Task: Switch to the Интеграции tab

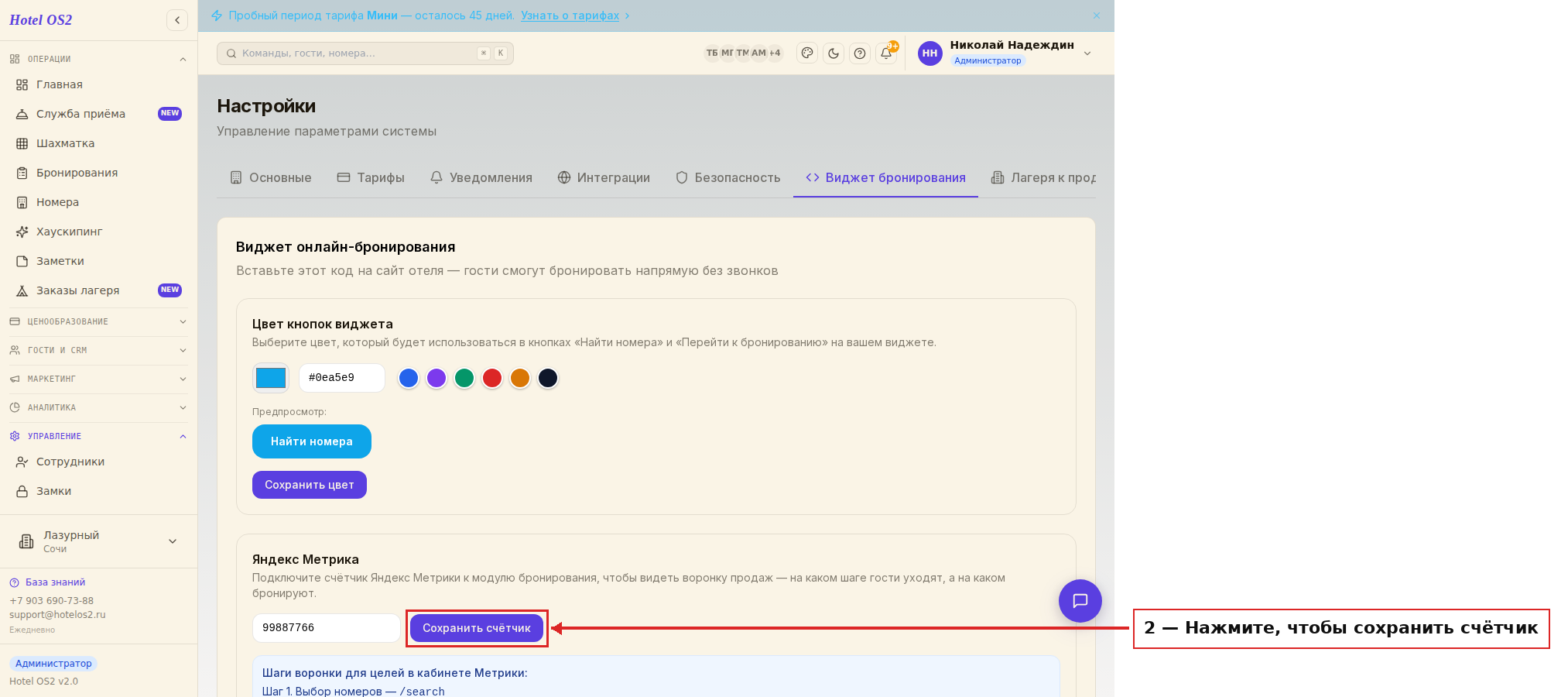Action: coord(604,177)
